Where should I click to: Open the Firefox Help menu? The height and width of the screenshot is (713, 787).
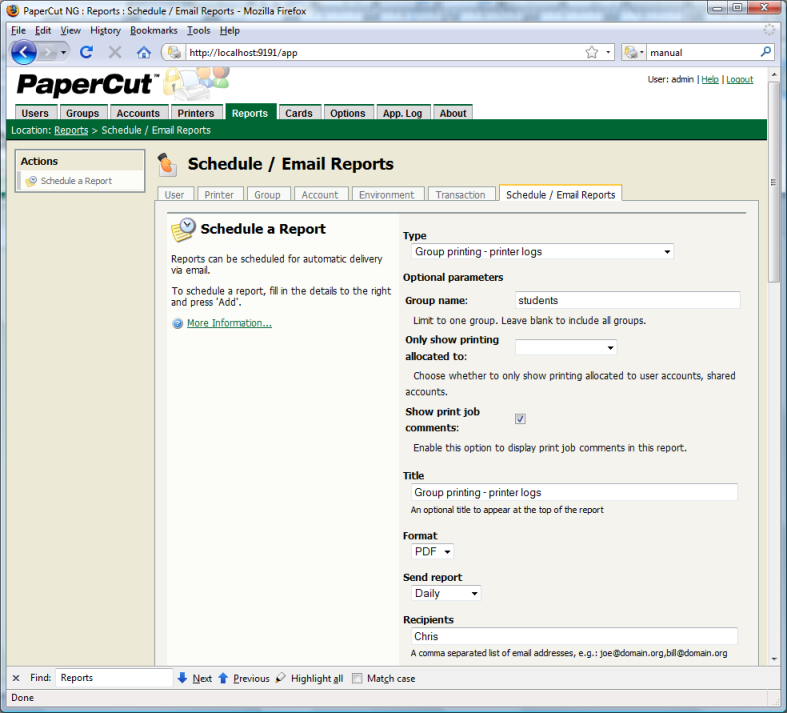(229, 31)
